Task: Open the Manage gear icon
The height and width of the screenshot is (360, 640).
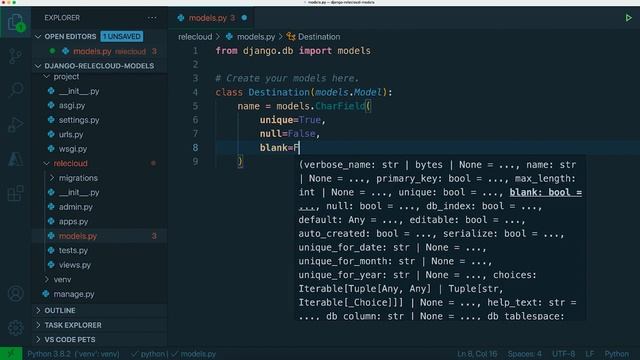Action: [16, 327]
